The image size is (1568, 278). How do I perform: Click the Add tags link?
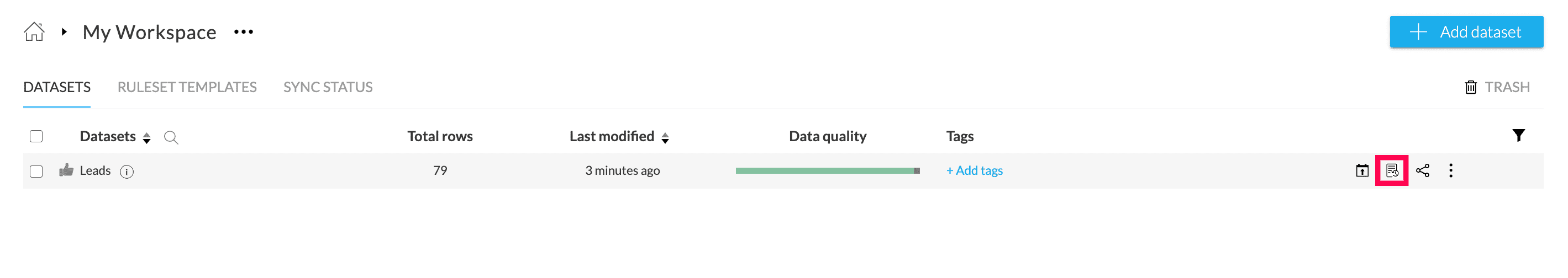click(974, 171)
